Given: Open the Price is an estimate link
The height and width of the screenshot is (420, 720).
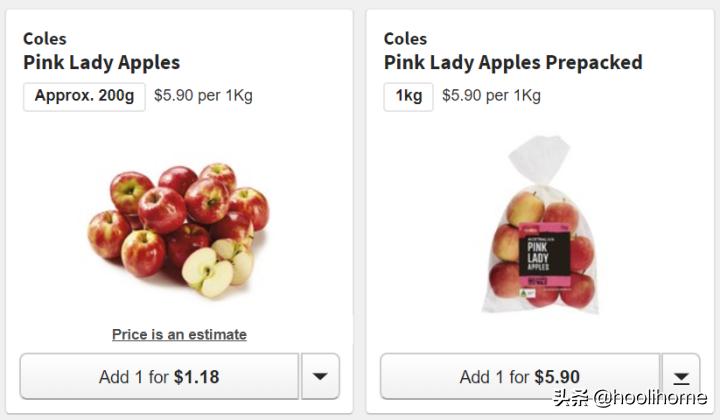Looking at the screenshot, I should tap(179, 334).
